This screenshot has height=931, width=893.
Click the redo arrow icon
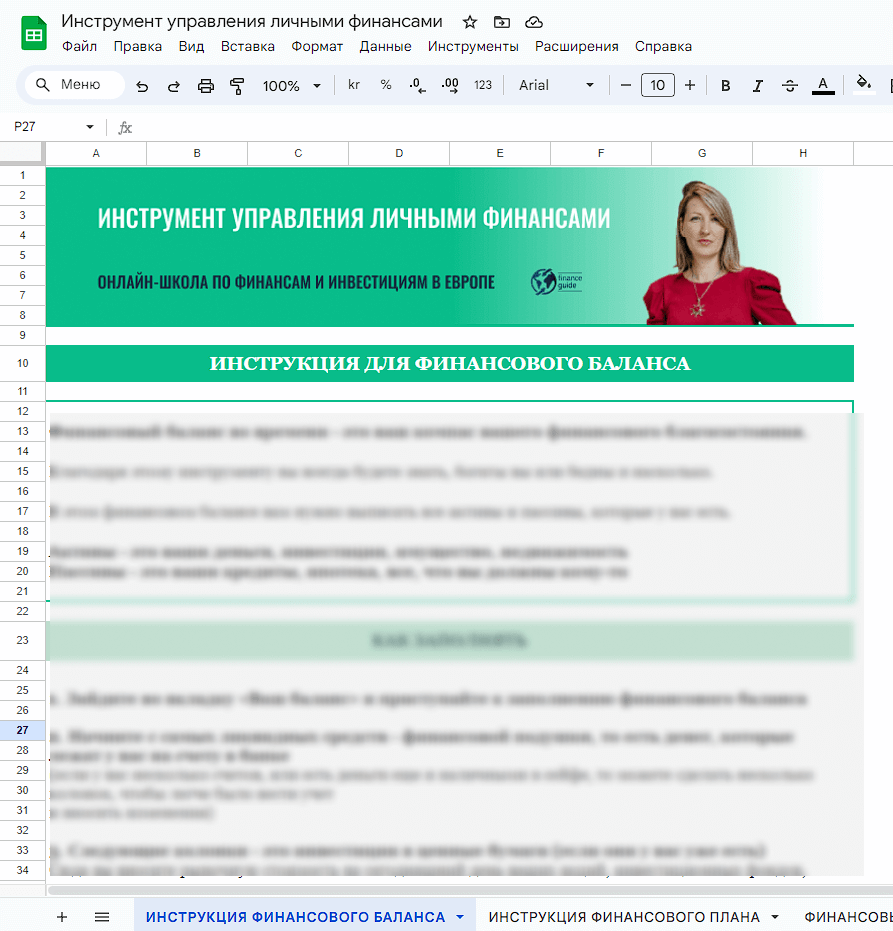click(x=173, y=86)
